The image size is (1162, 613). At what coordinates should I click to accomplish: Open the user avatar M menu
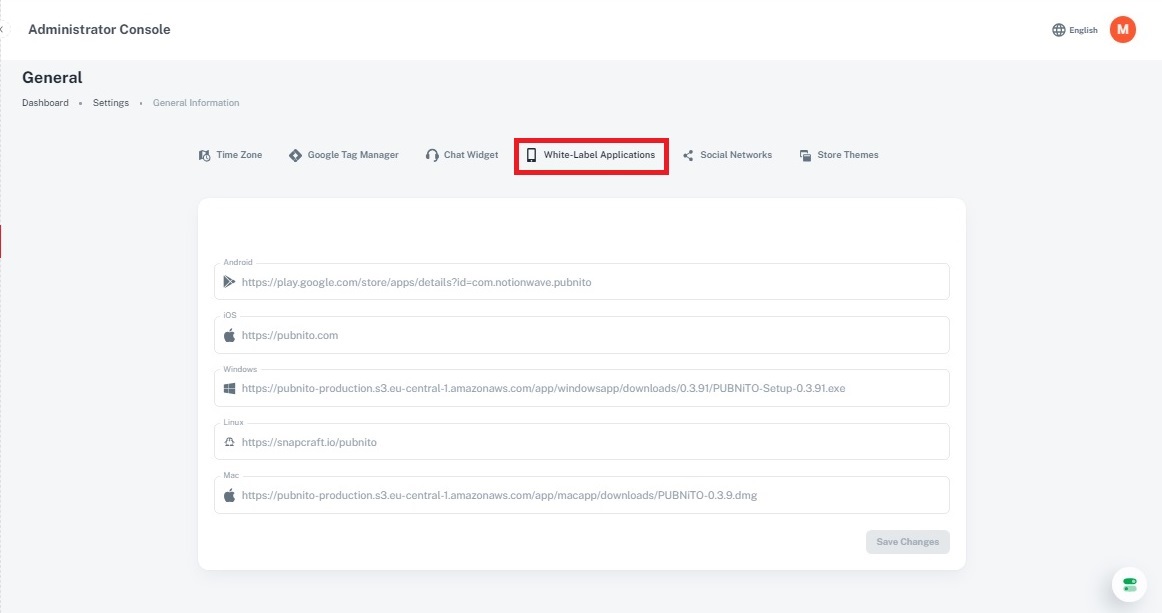[x=1123, y=30]
